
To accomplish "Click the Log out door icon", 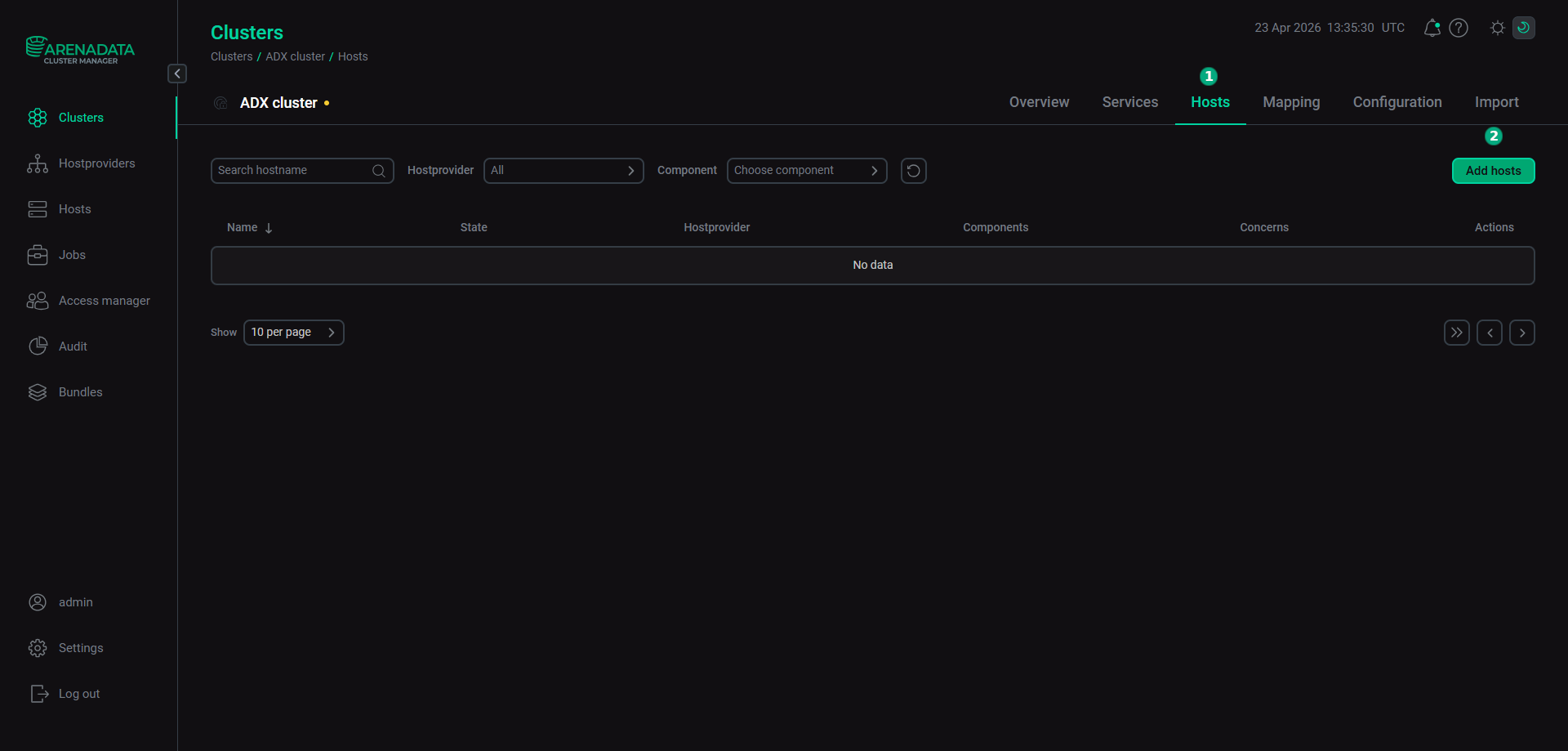I will 38,694.
